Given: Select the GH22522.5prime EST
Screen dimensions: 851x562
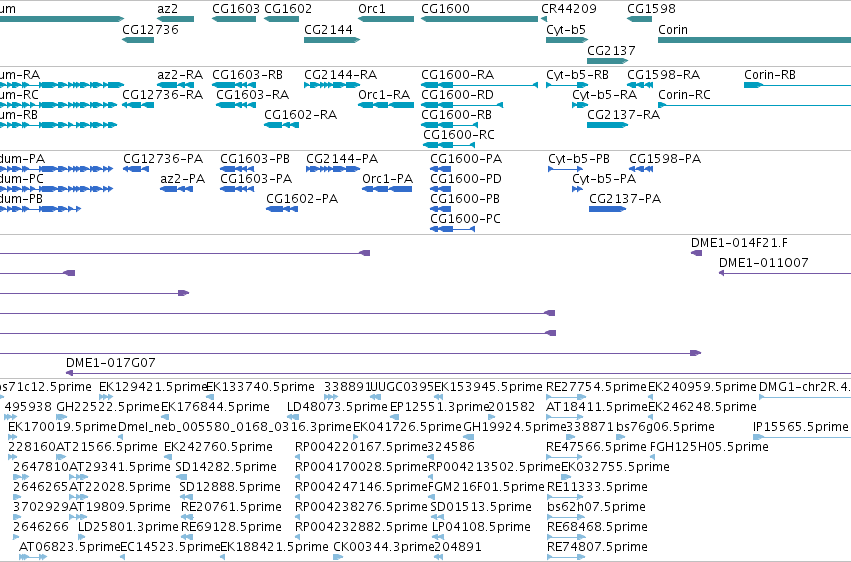Looking at the screenshot, I should (x=61, y=417).
